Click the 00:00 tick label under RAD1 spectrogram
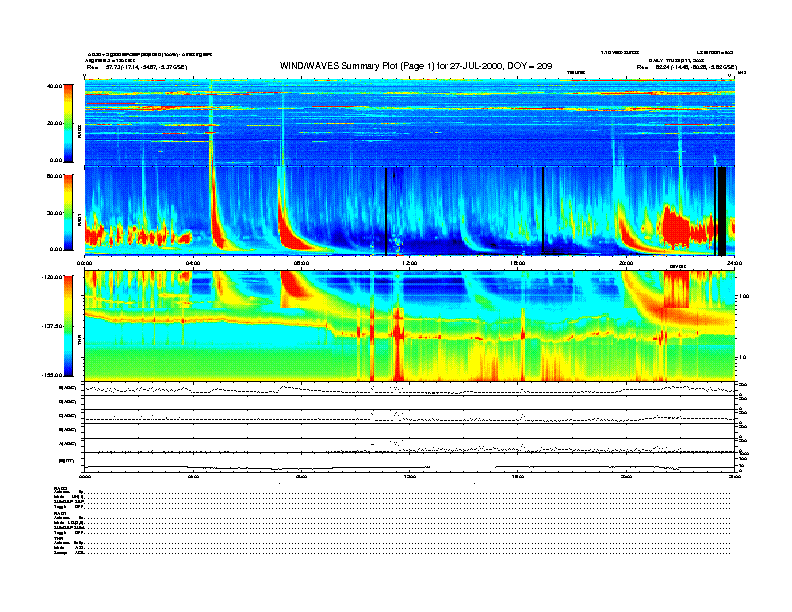 point(85,263)
